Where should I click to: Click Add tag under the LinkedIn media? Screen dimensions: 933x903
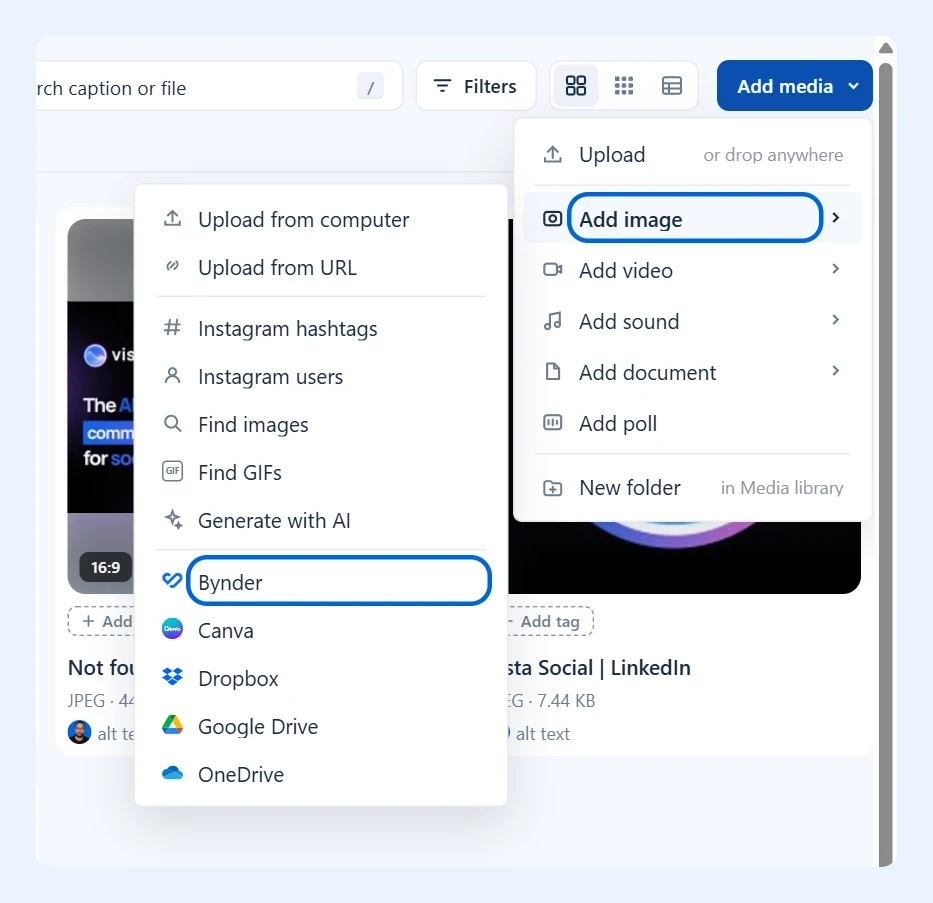[549, 622]
